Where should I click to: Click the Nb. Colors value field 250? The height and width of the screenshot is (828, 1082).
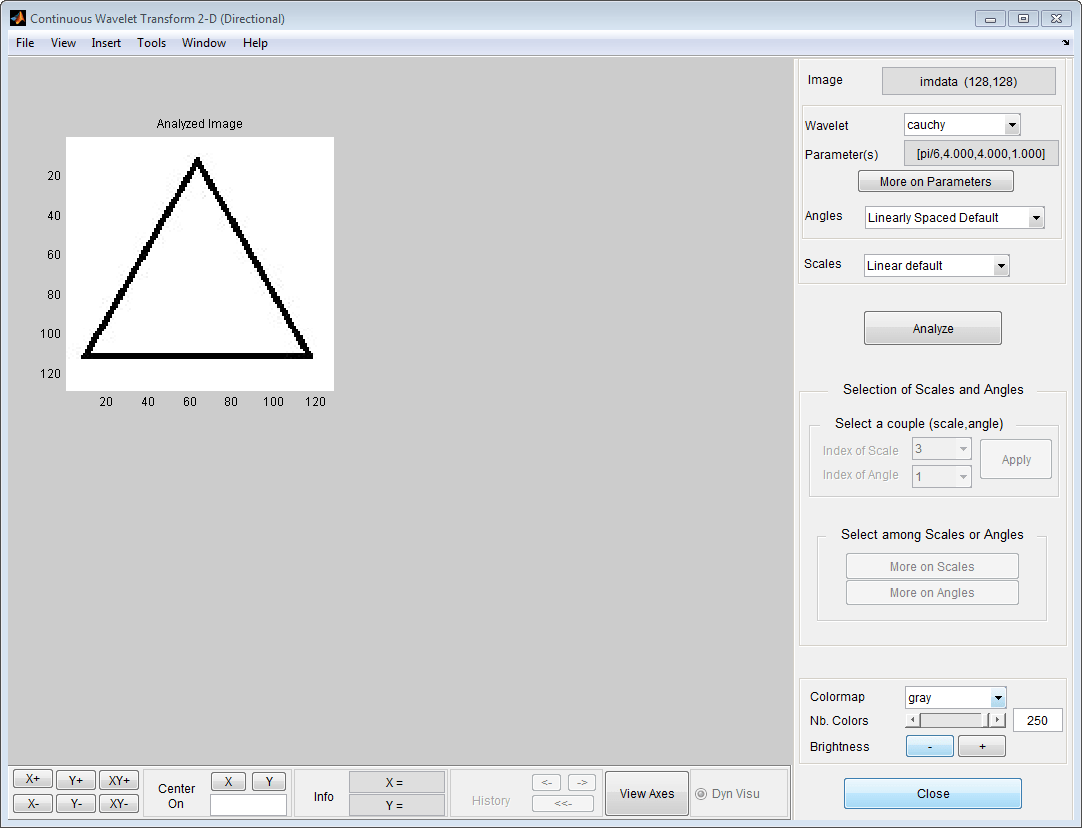(x=1037, y=720)
